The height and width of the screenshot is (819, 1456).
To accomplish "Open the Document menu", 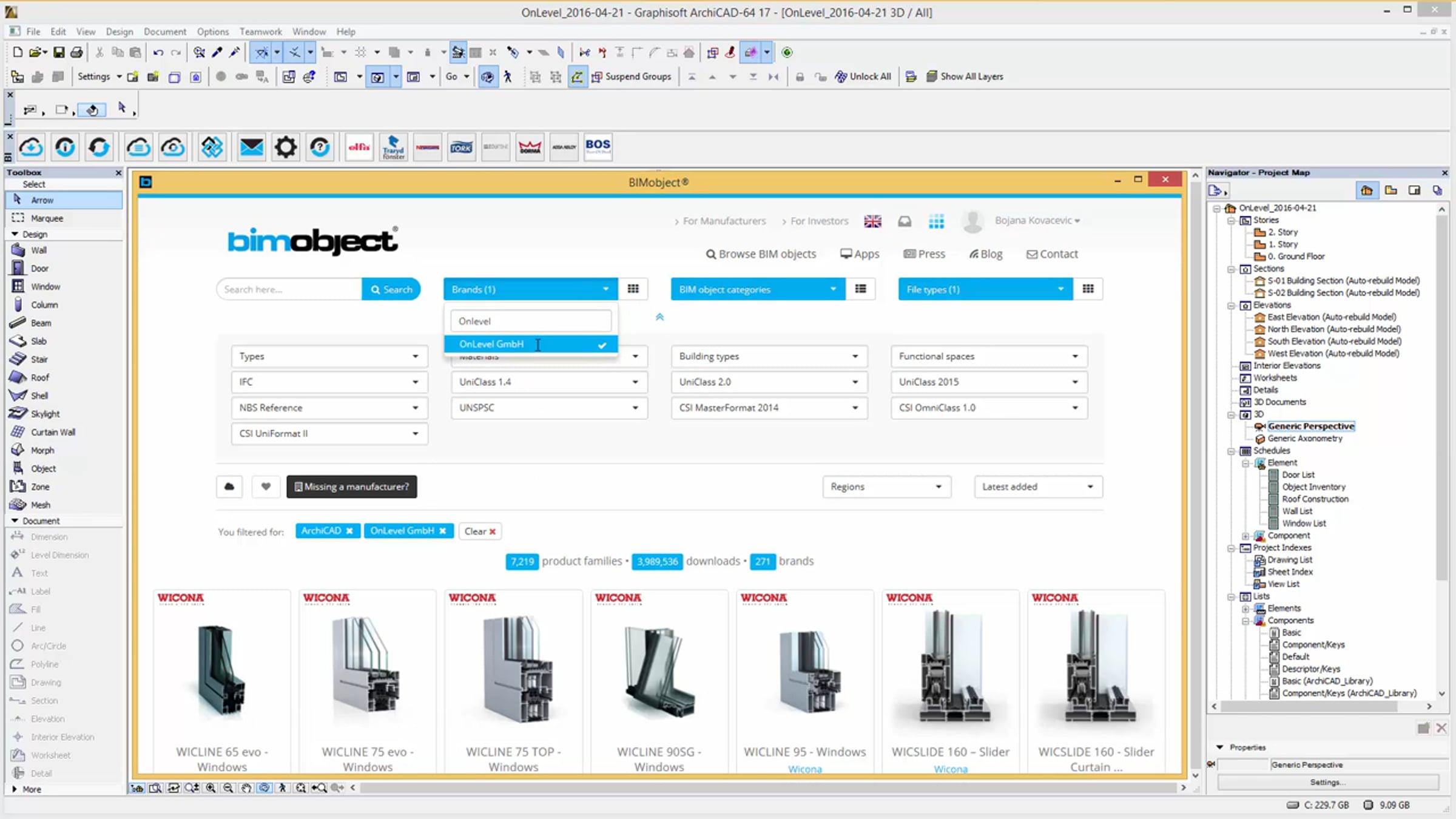I will [x=165, y=32].
